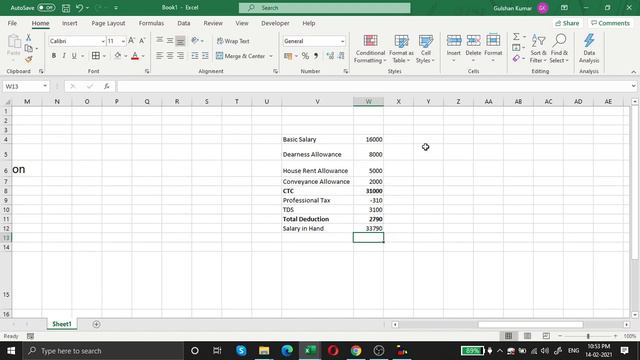Screen dimensions: 640x360
Task: Decrease font size with smaller A icon
Action: [142, 41]
